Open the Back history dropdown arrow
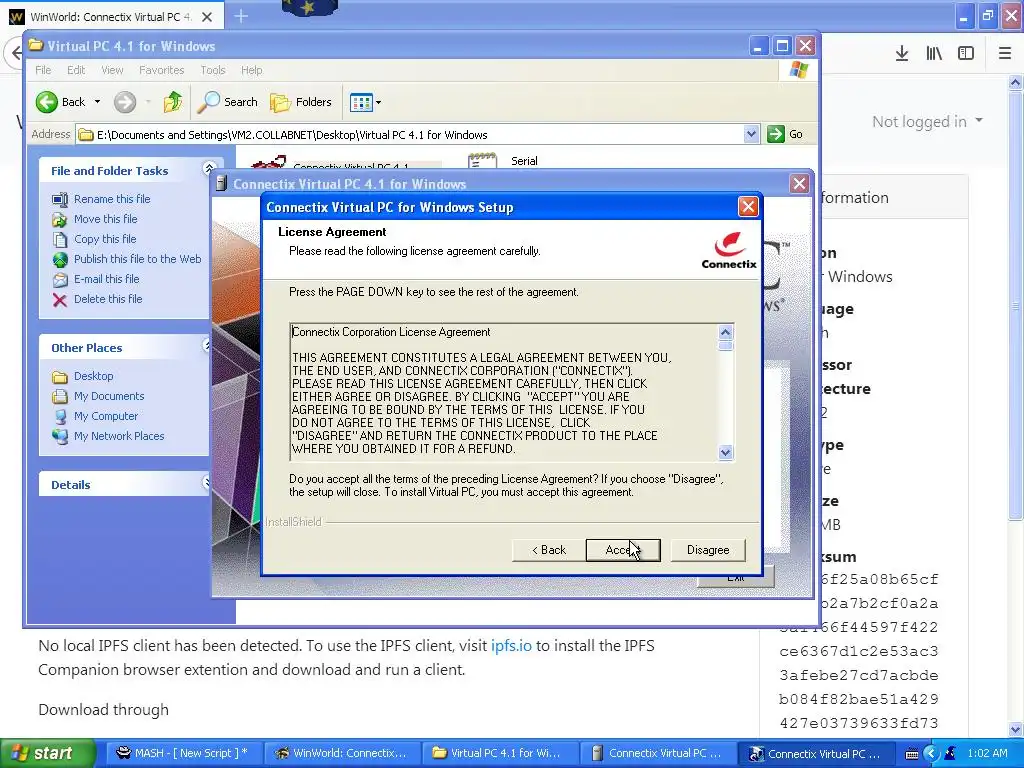1024x768 pixels. (97, 102)
